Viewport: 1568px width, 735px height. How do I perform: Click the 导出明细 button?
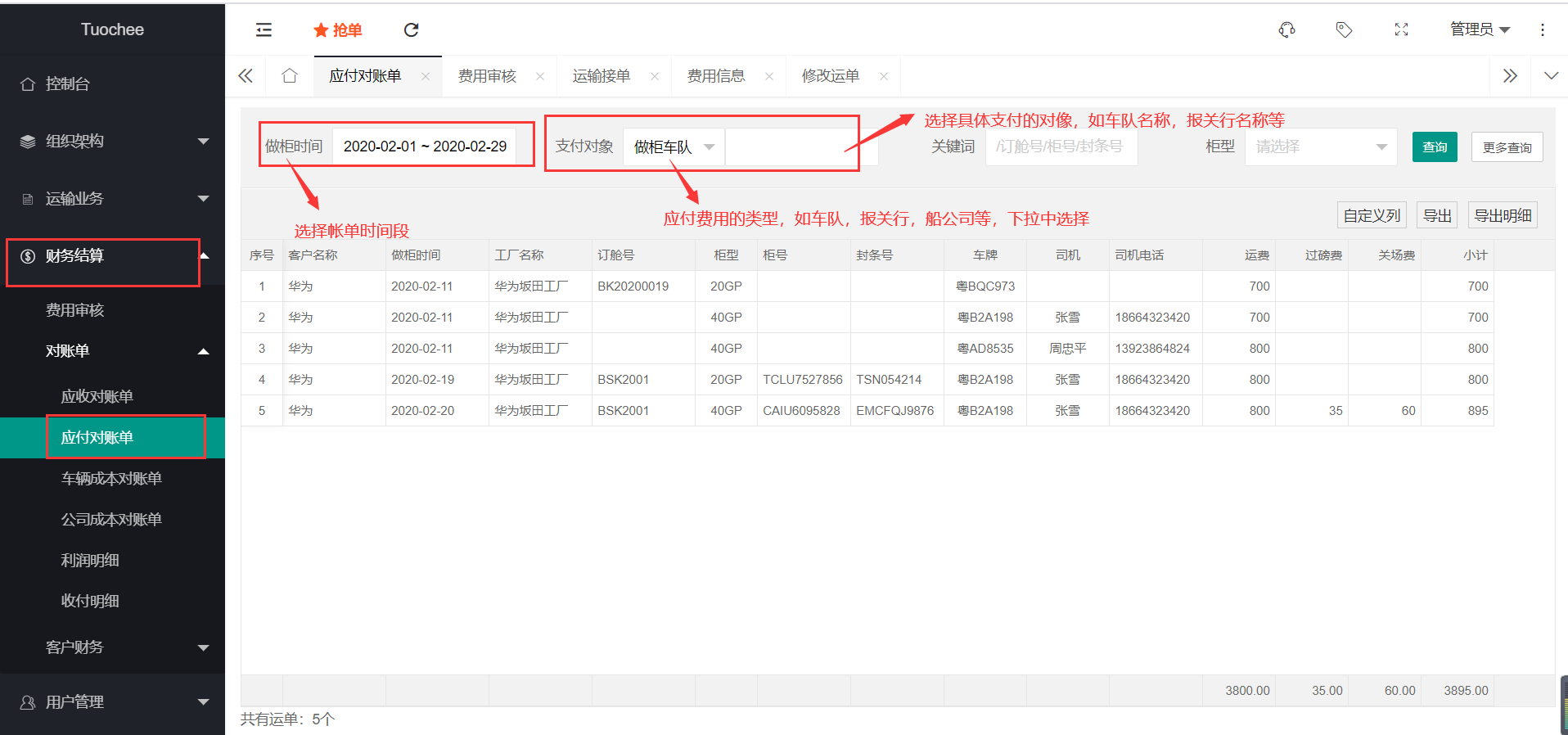click(x=1503, y=215)
